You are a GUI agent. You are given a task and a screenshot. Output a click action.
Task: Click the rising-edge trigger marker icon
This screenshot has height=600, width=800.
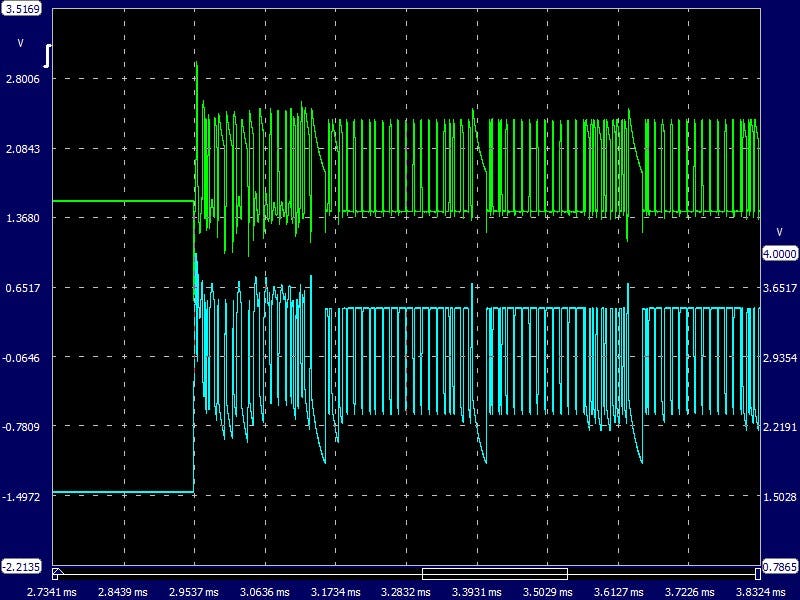(x=48, y=56)
